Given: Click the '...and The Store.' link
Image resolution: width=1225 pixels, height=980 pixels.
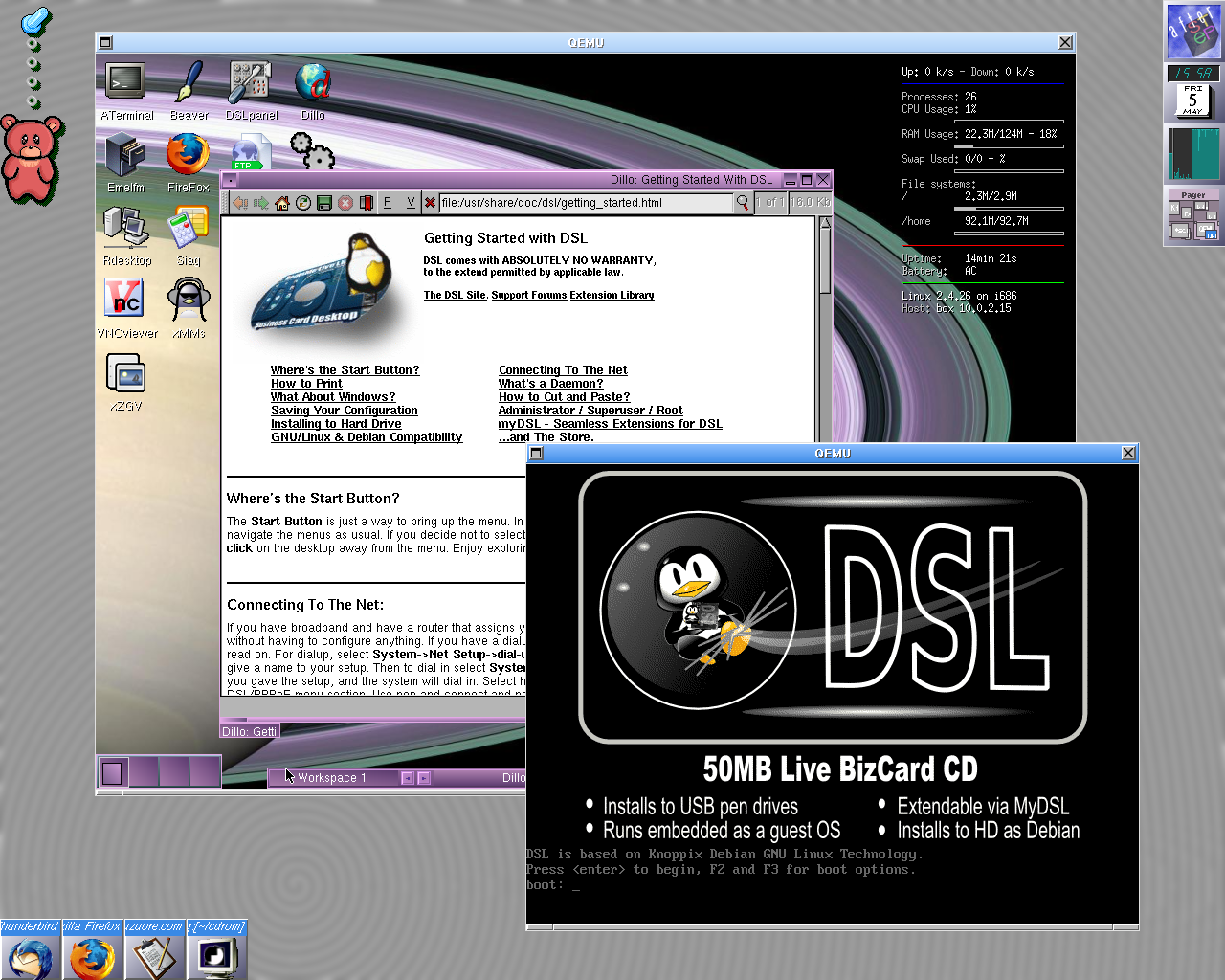Looking at the screenshot, I should 546,437.
